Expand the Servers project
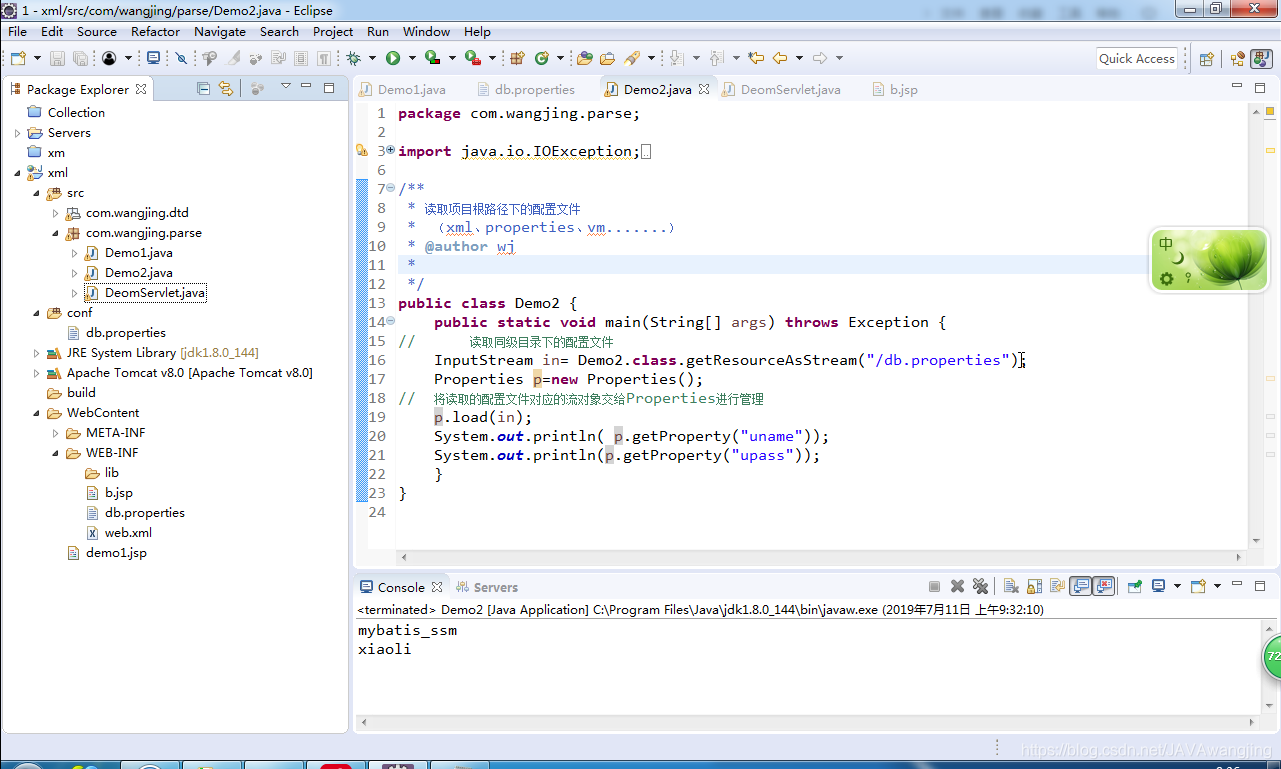The height and width of the screenshot is (769, 1281). [x=17, y=133]
